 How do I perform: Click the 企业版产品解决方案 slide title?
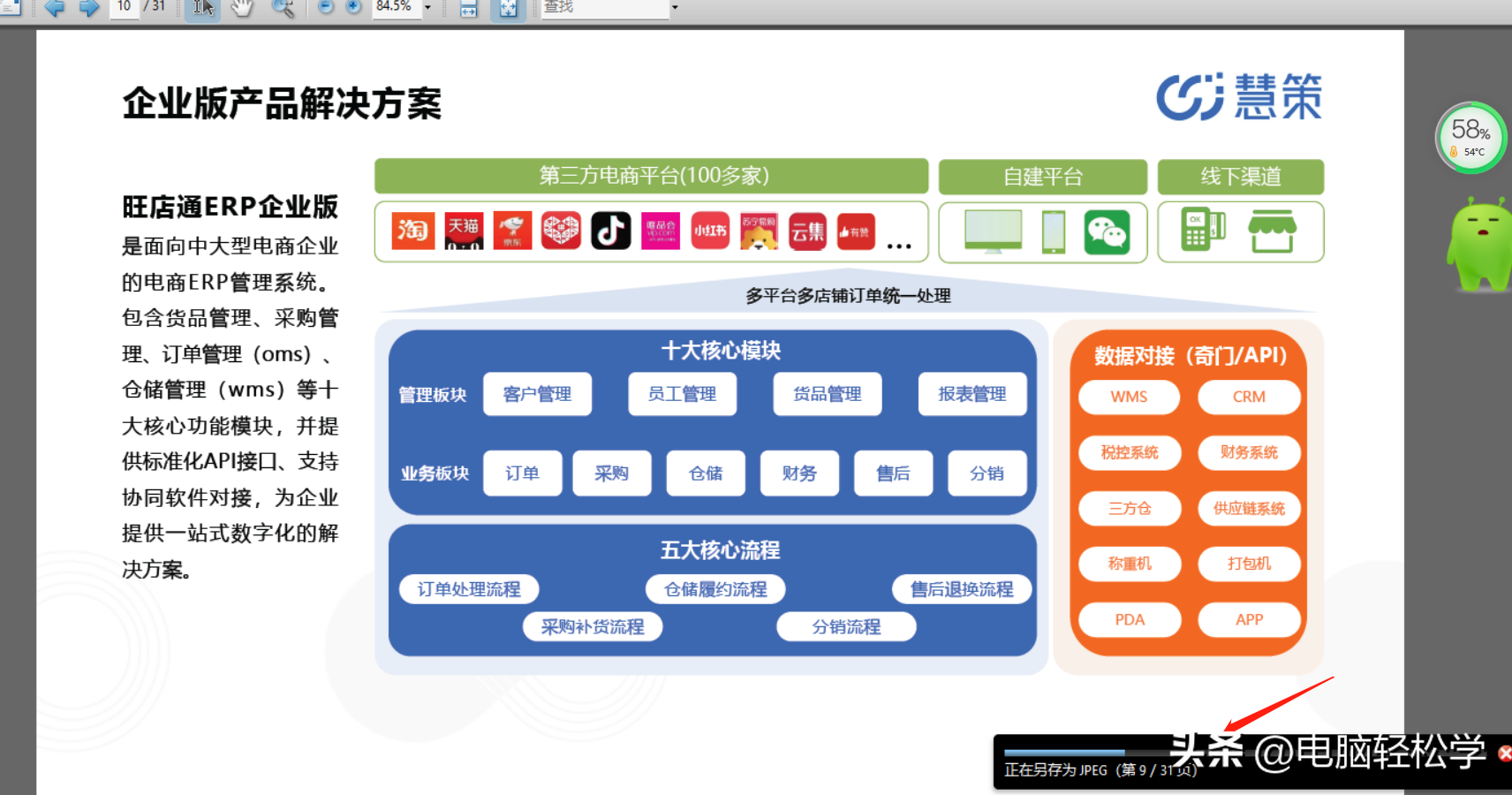click(x=282, y=103)
